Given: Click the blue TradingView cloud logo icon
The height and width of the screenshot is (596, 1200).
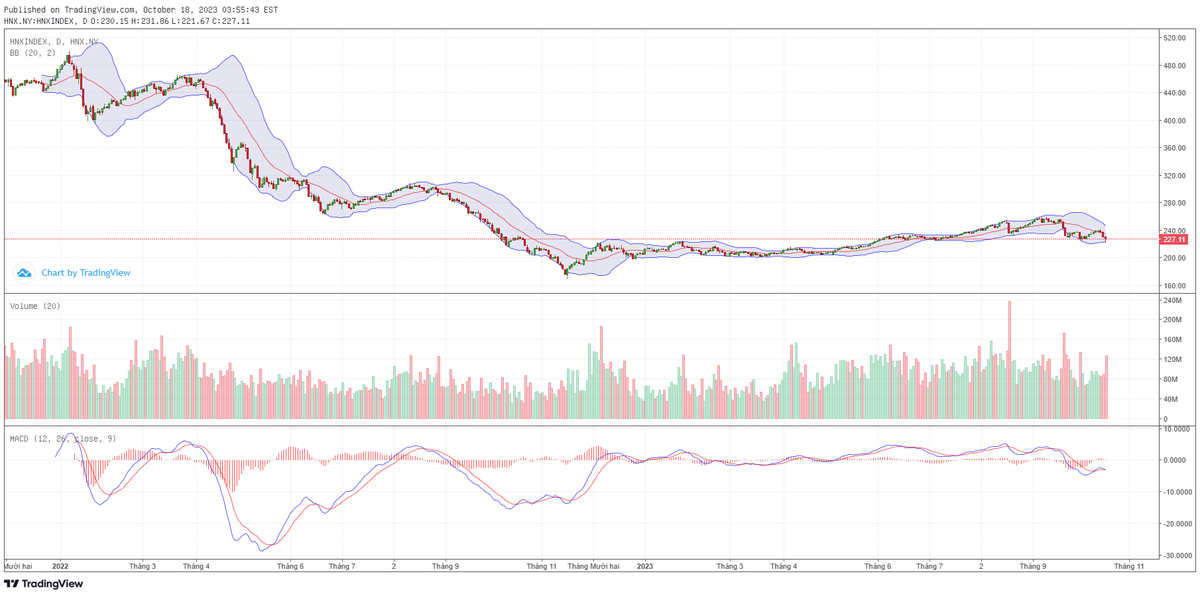Looking at the screenshot, I should pyautogui.click(x=25, y=272).
